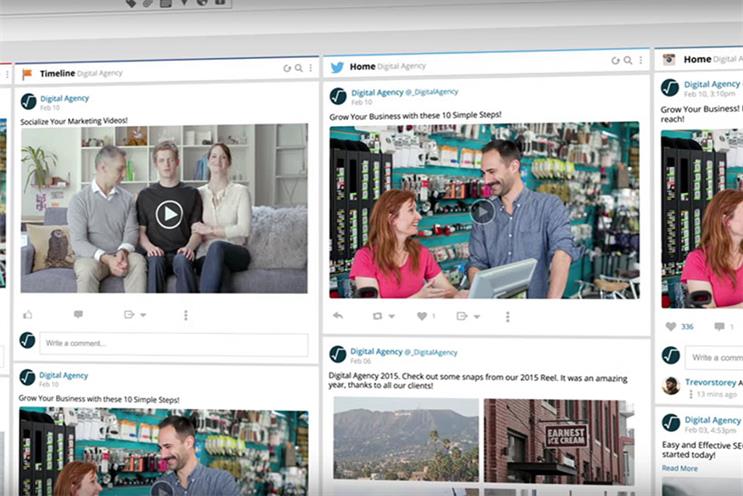743x496 pixels.
Task: Open Digital Agency profile from Socialize Your Marketing post
Action: [64, 99]
